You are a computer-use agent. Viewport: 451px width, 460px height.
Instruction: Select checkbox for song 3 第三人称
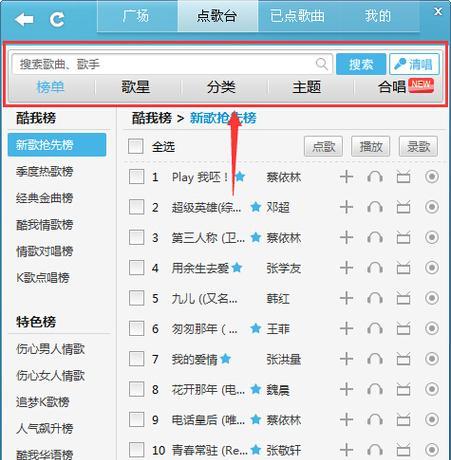click(136, 237)
